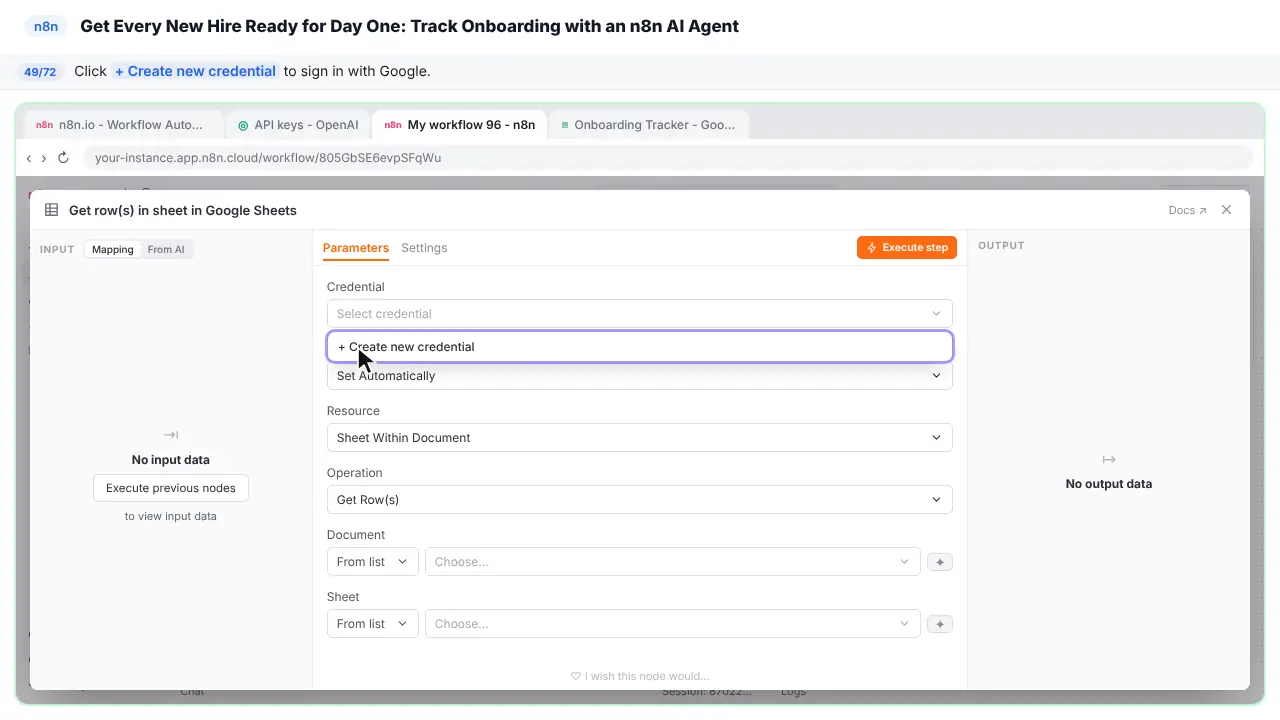Switch input view to Mapping

tap(113, 249)
